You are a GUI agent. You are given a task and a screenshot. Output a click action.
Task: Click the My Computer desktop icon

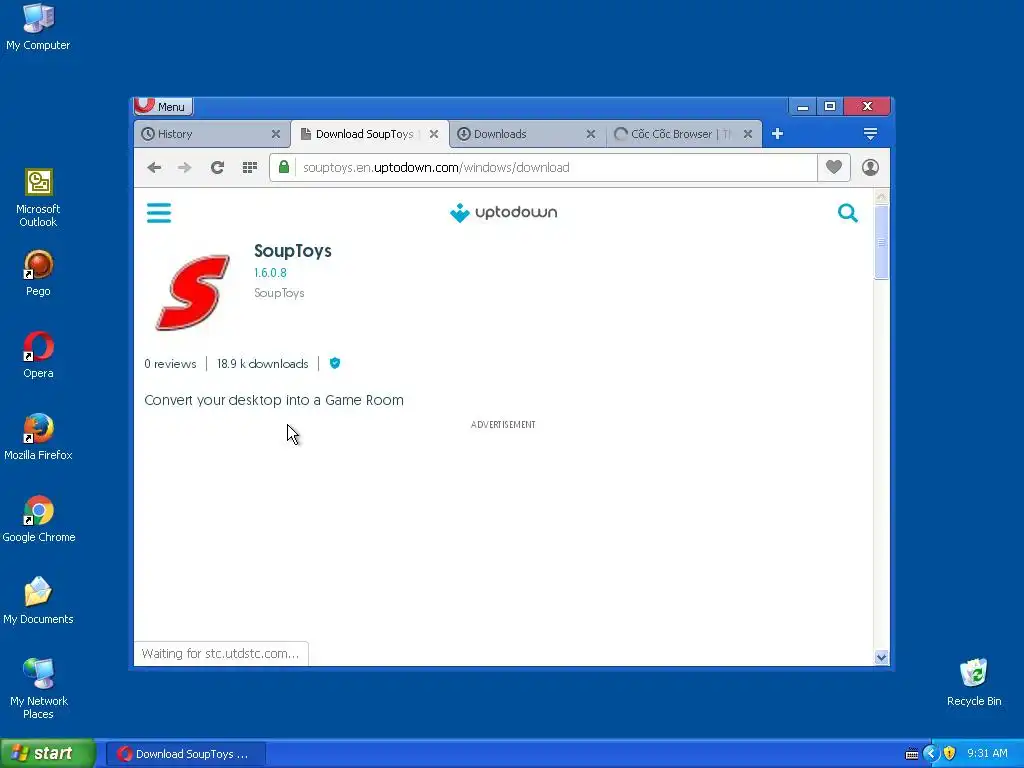[38, 27]
